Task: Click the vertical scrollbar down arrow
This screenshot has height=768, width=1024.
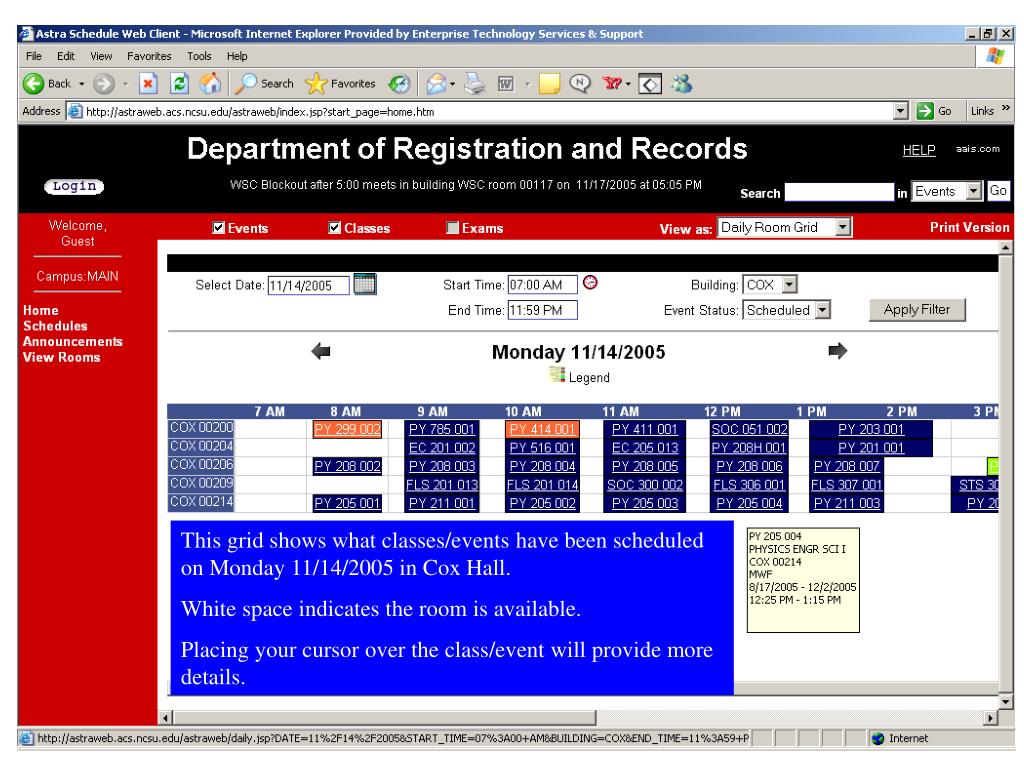Action: (x=1006, y=701)
